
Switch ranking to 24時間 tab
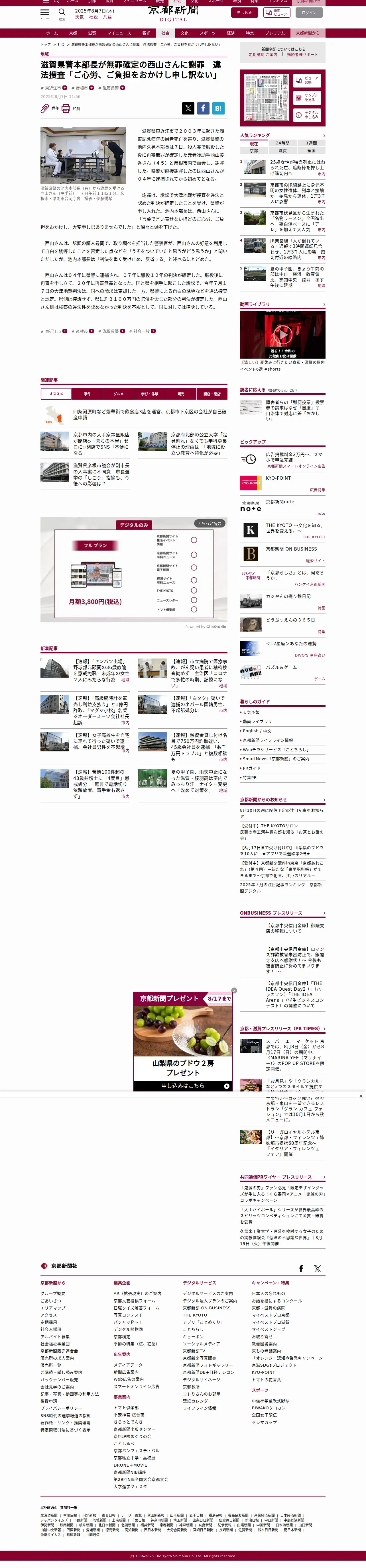(x=282, y=143)
